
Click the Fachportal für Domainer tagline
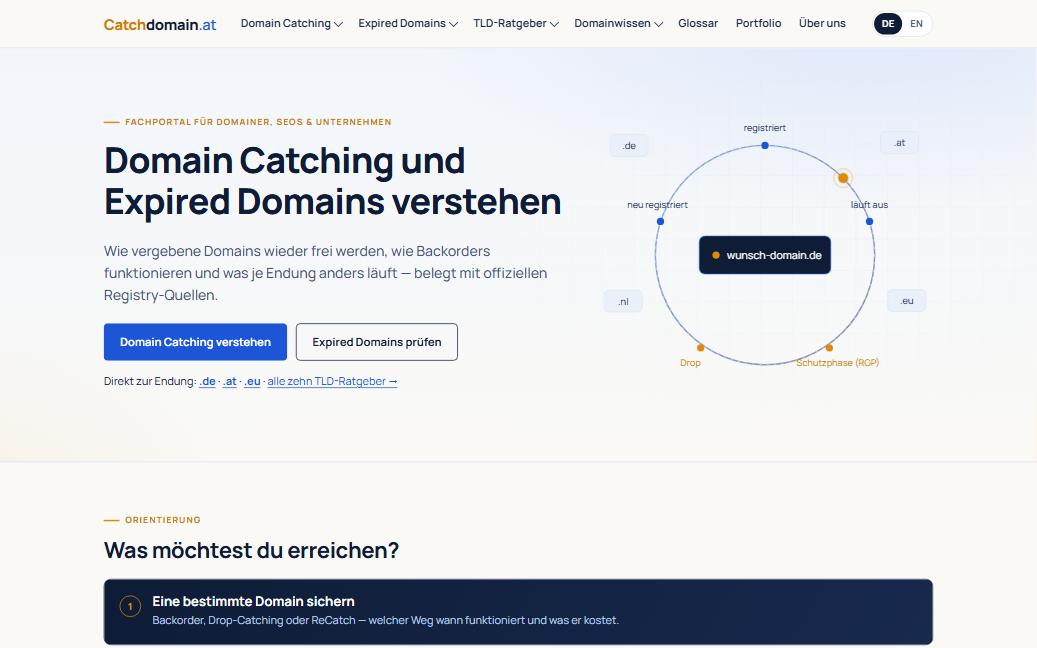[258, 122]
